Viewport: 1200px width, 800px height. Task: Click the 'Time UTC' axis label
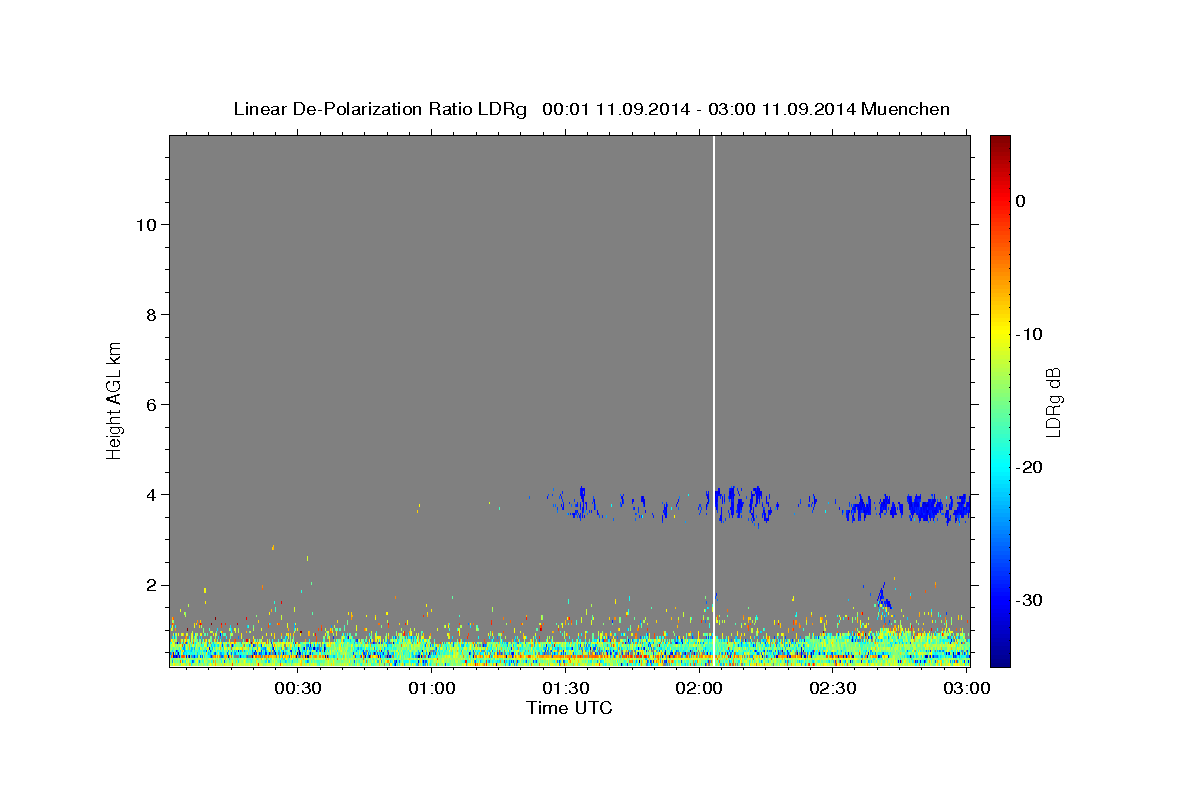569,708
